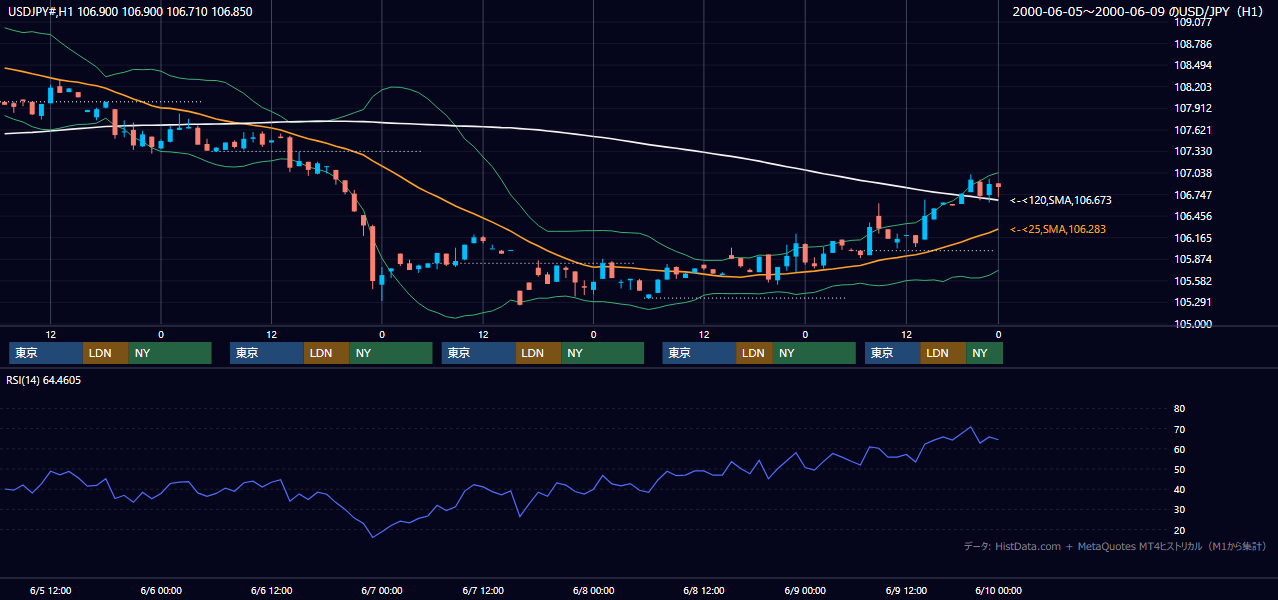Click the RSI scale value 50

[x=1179, y=469]
